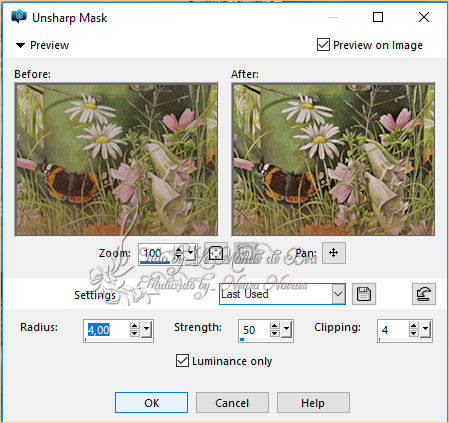Open the Zoom slider dropdown arrow

coord(190,253)
